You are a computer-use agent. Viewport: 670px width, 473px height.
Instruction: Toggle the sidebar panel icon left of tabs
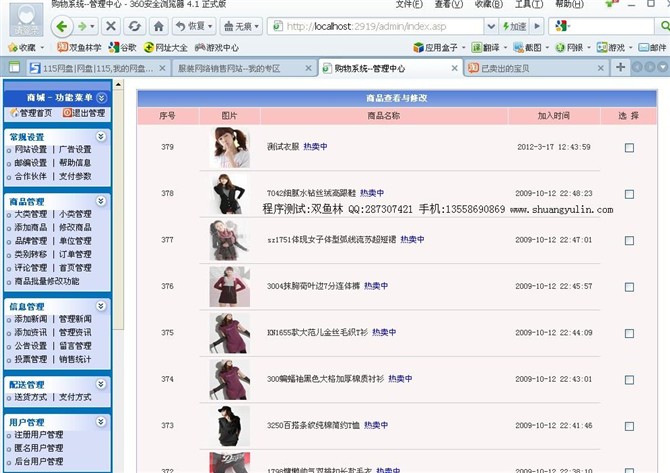point(15,67)
